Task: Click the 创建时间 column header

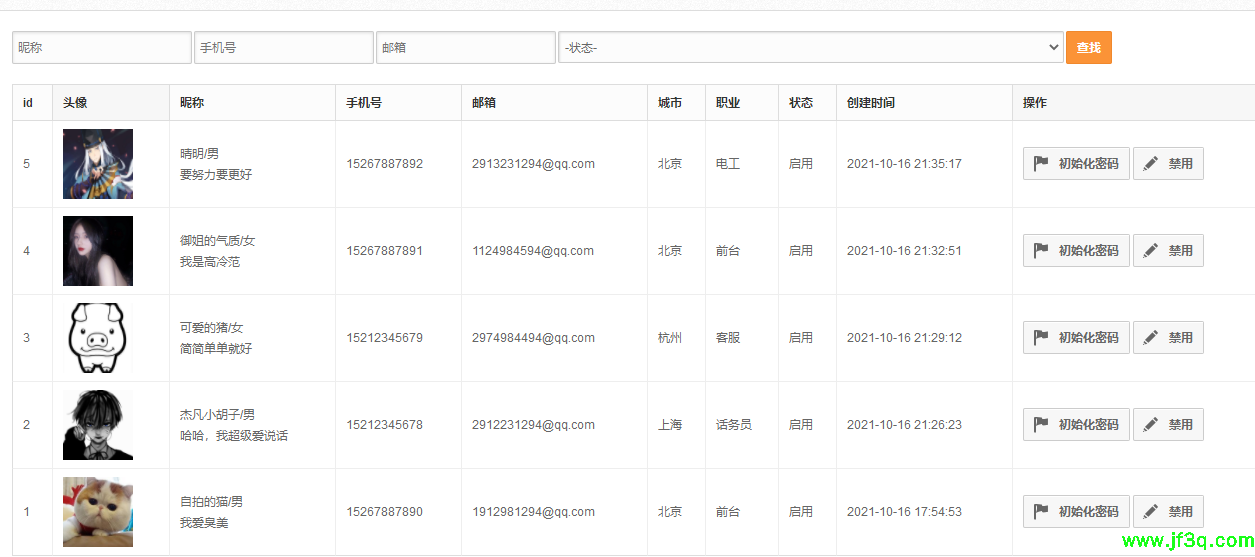Action: (870, 103)
